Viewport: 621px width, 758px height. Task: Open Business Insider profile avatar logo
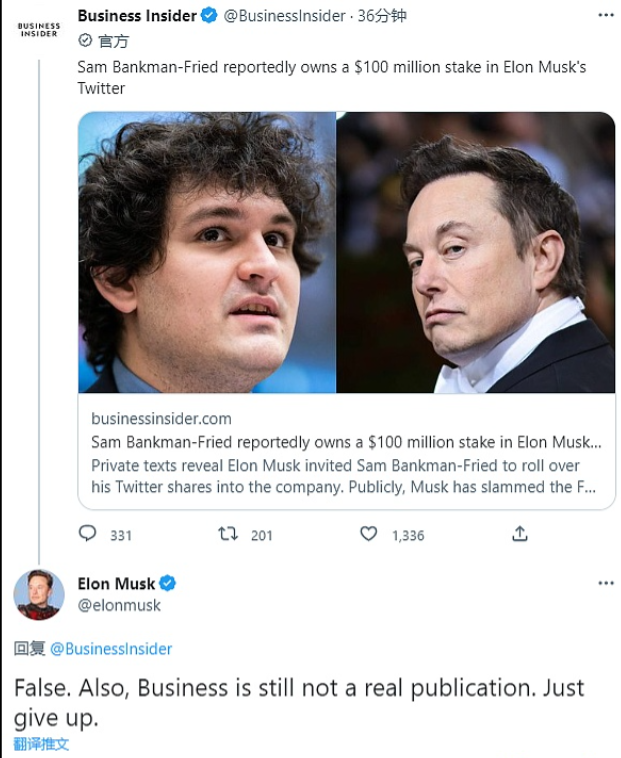[x=39, y=29]
